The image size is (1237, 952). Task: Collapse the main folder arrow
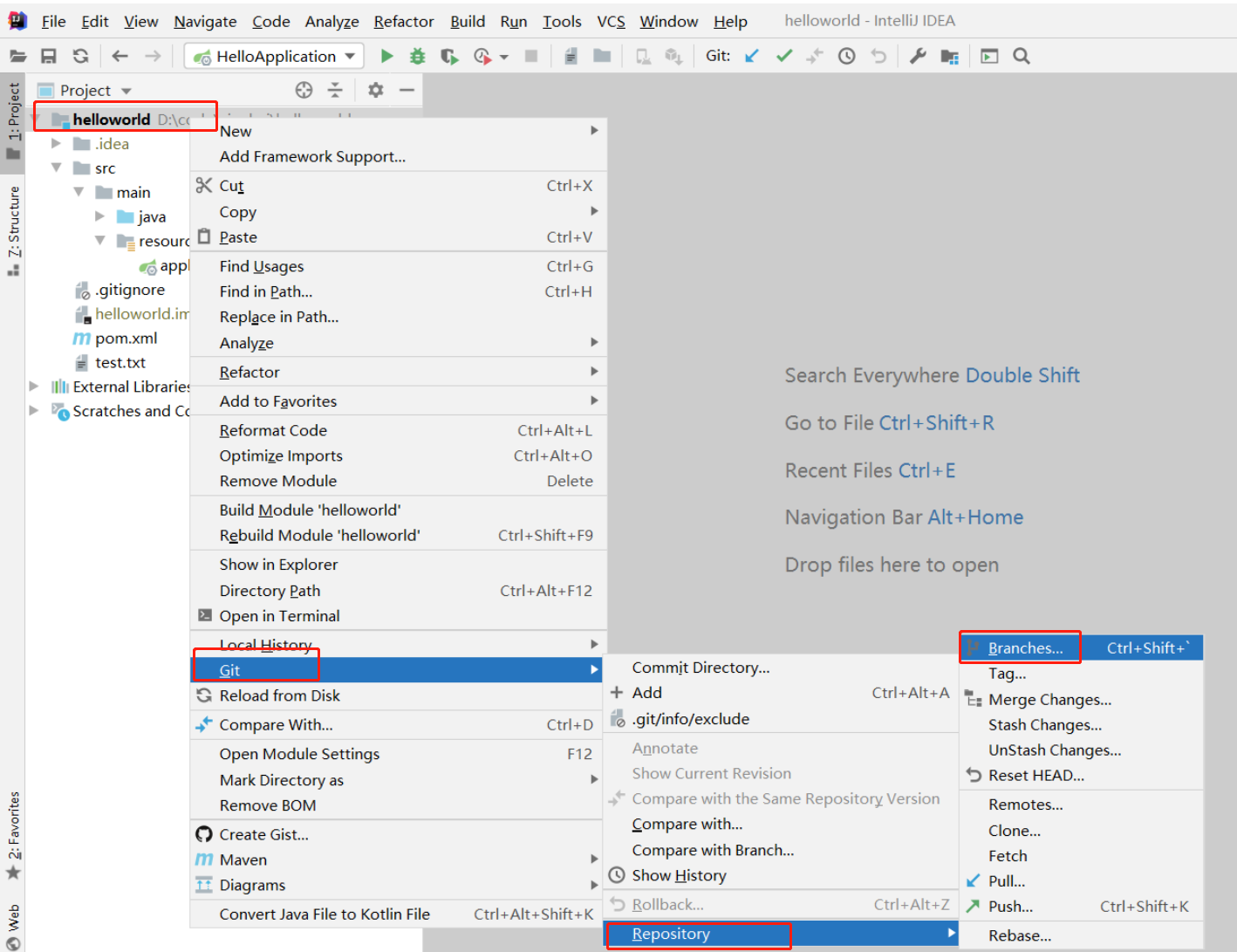(x=79, y=192)
